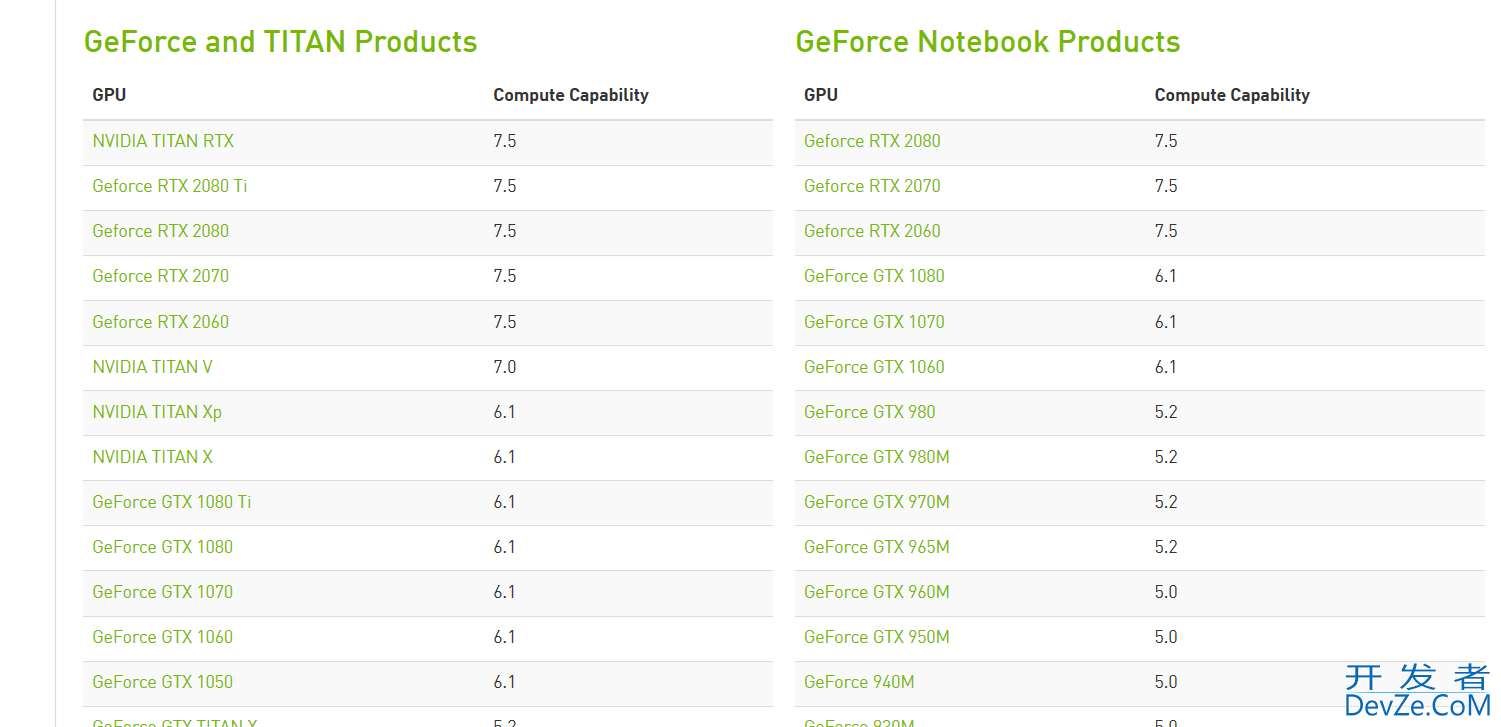Open the GeForce GTX 1050 link

(163, 682)
